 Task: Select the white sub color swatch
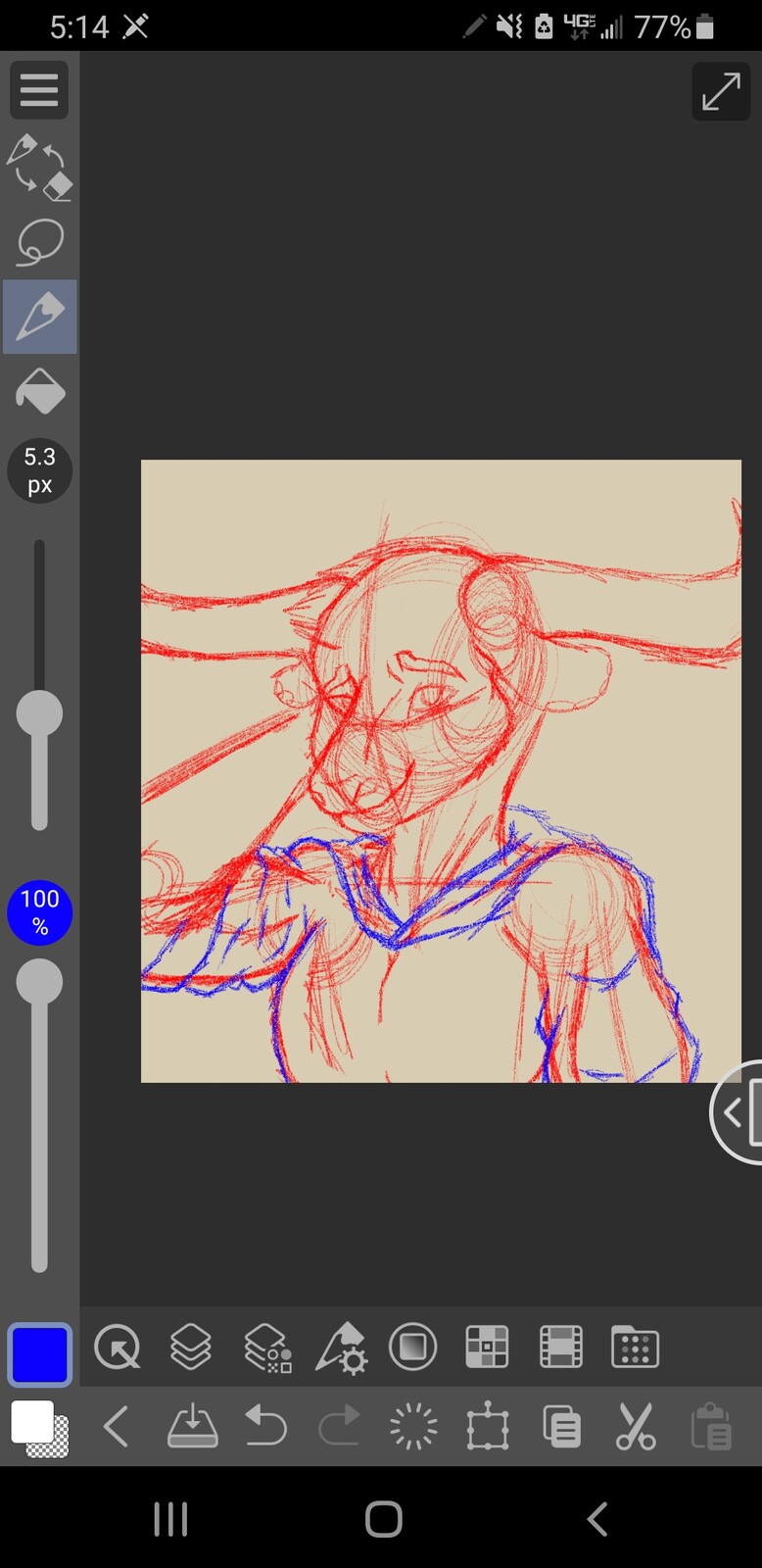point(32,1422)
